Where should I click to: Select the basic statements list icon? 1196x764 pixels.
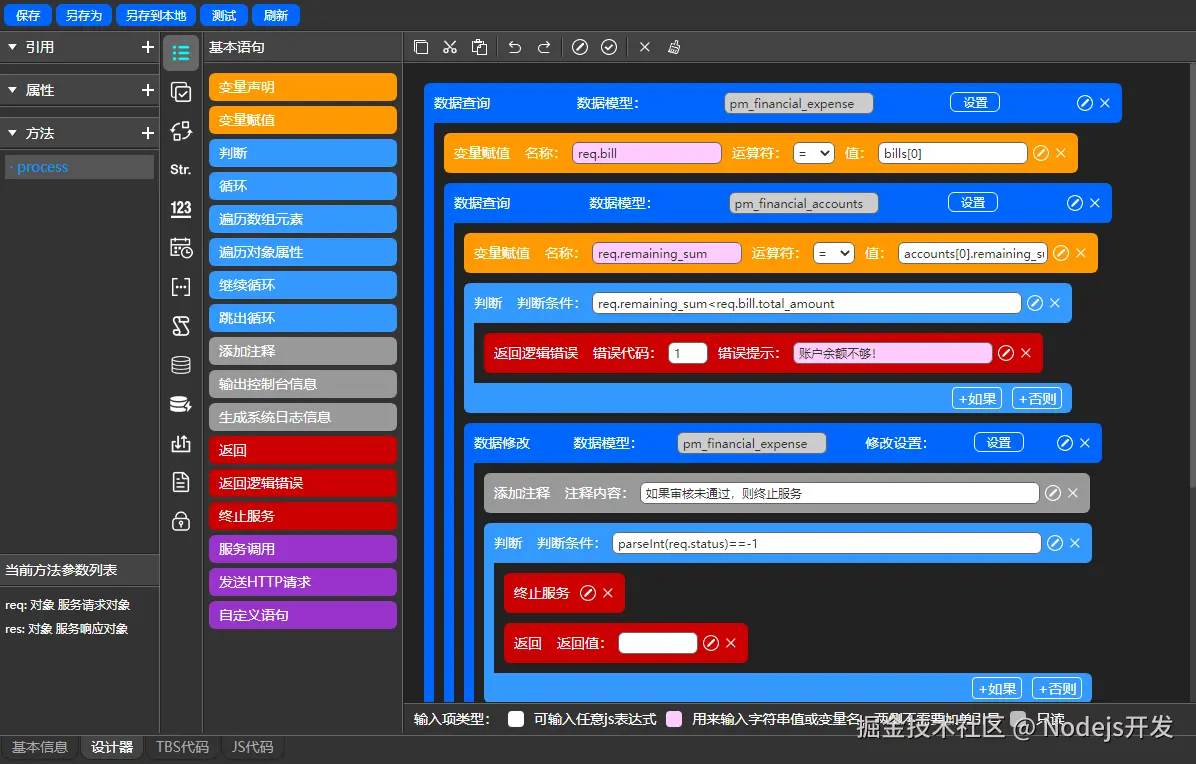[x=181, y=53]
